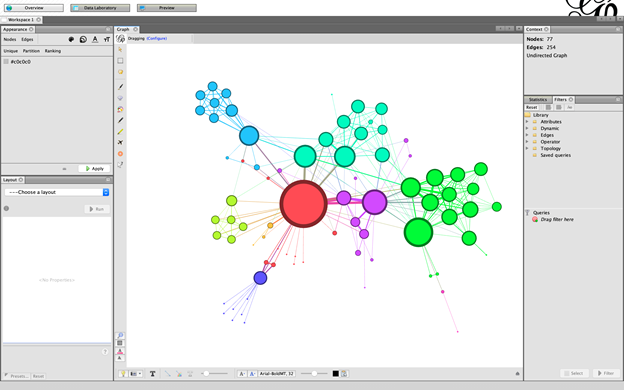Select the drag hand tool

point(120,72)
